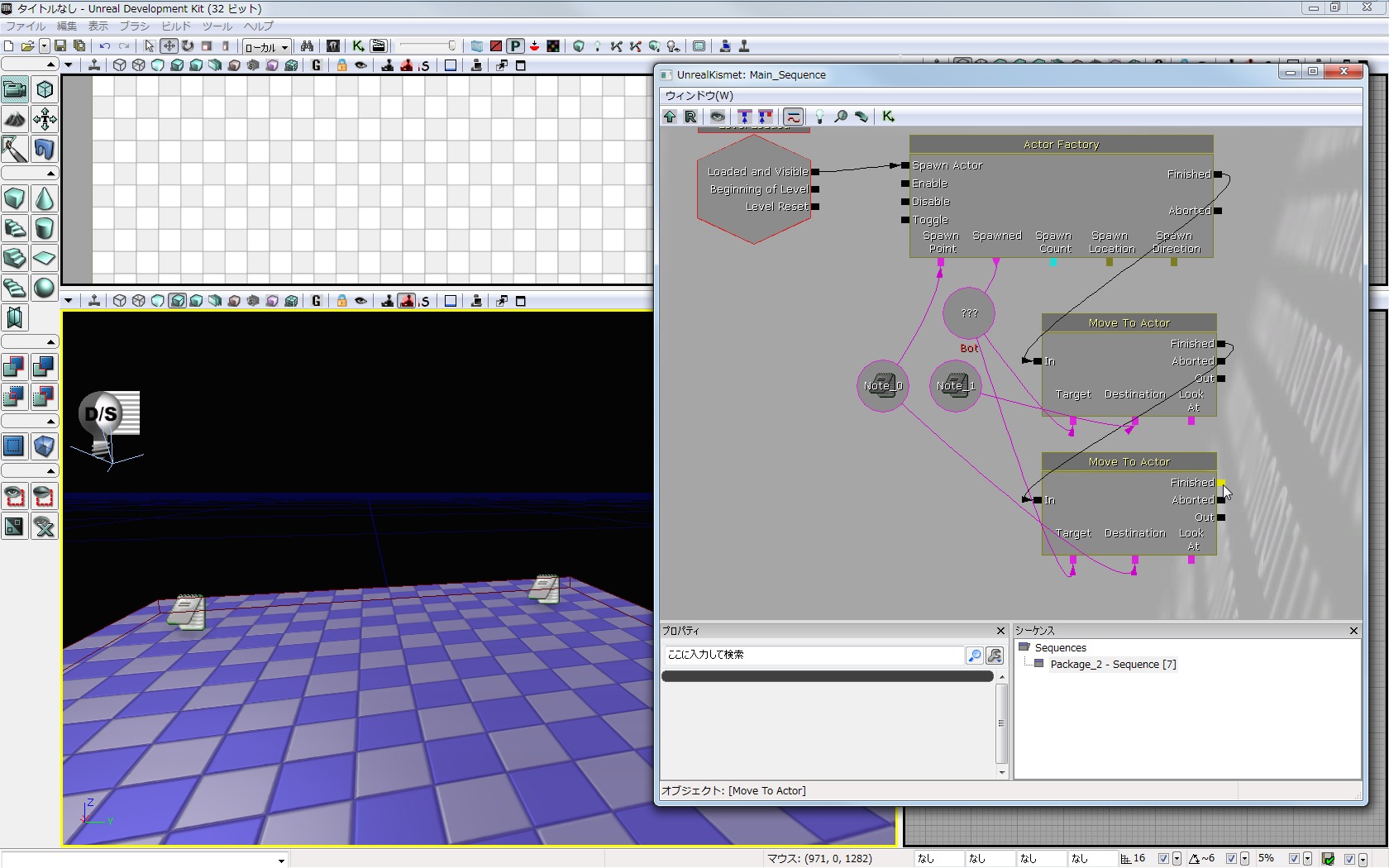Viewport: 1389px width, 868px height.
Task: Open the ファイル menu
Action: pyautogui.click(x=25, y=26)
